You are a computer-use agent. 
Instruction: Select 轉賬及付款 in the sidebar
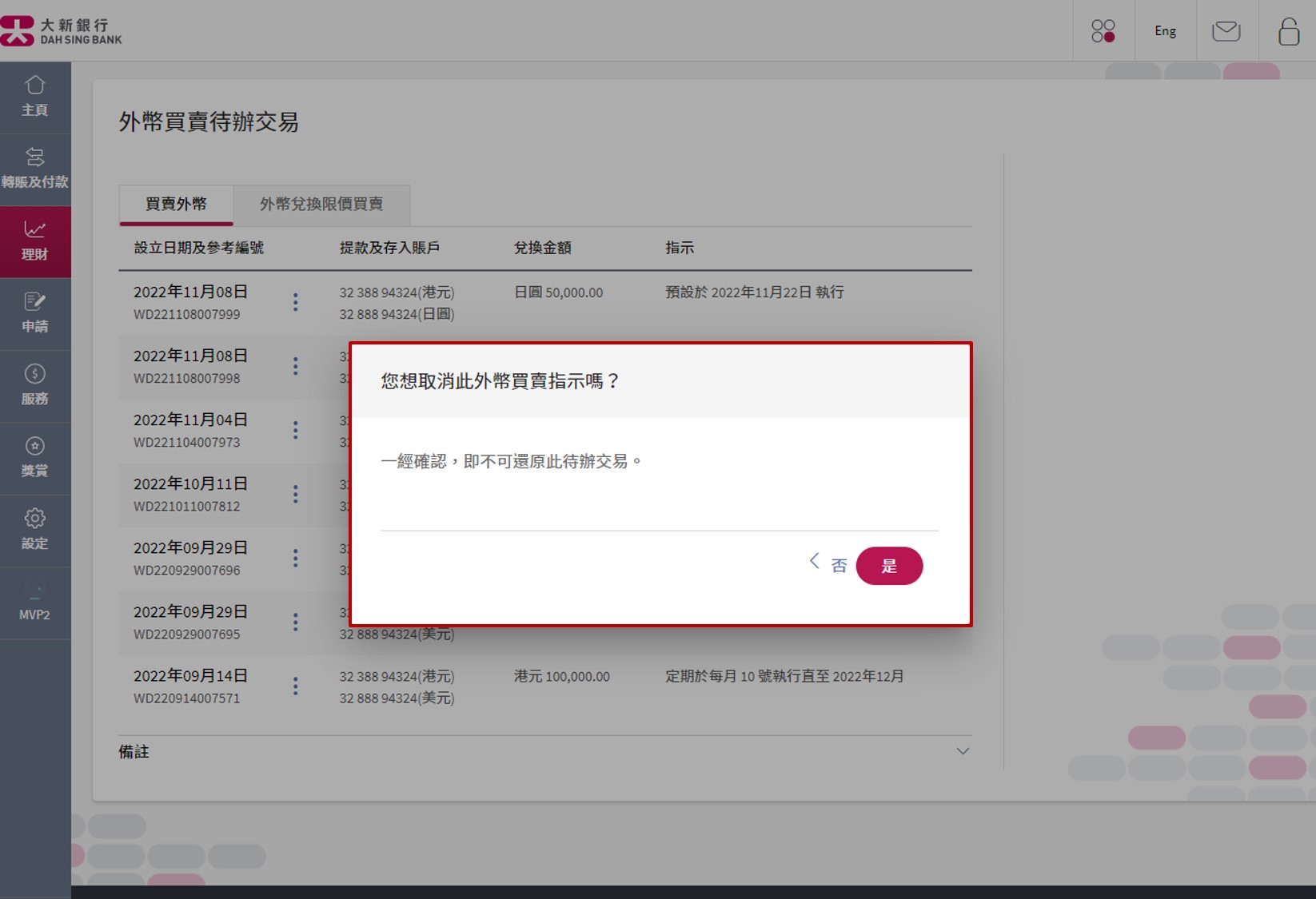35,168
